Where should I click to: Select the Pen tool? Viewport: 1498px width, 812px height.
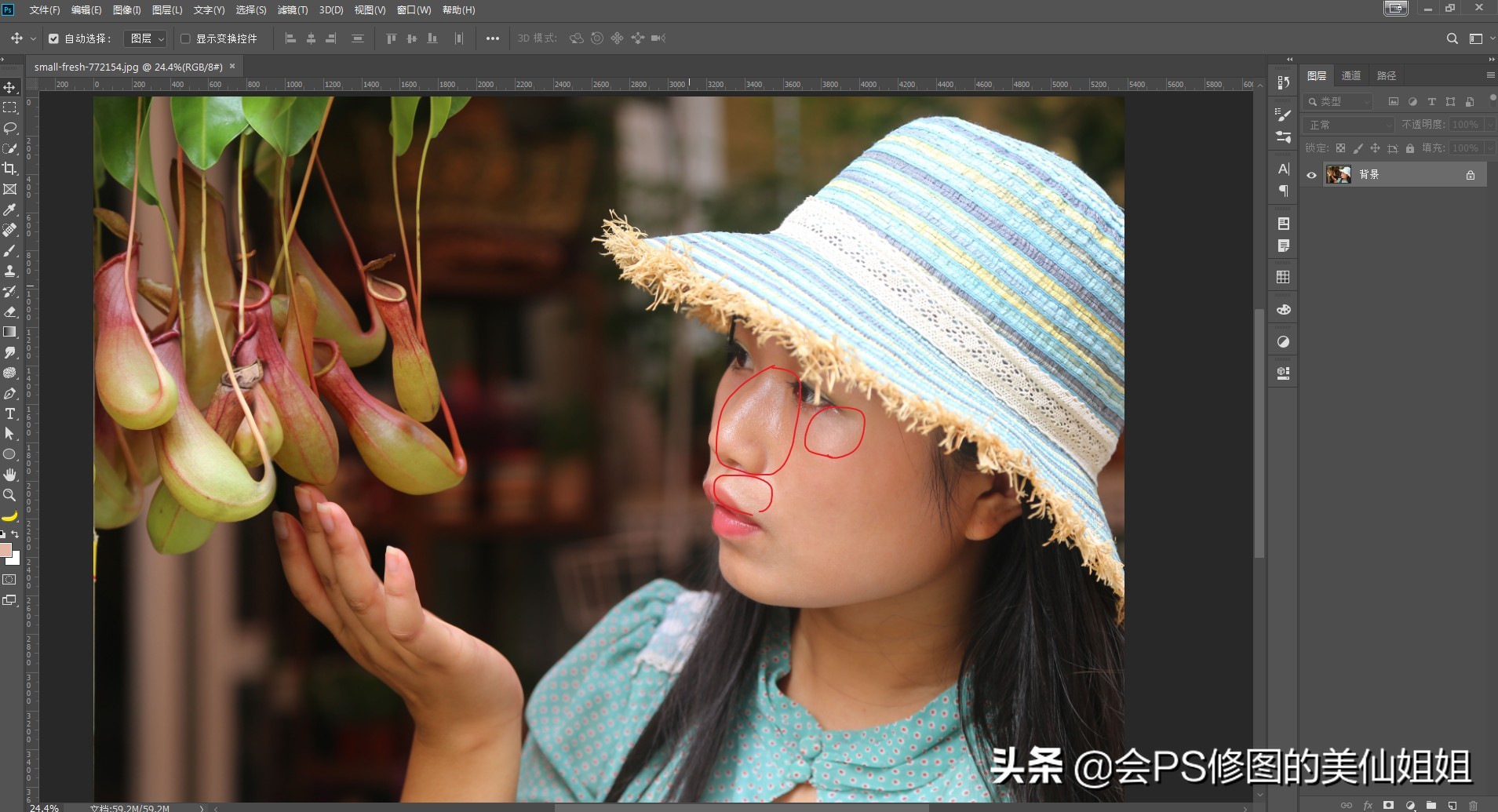tap(10, 393)
